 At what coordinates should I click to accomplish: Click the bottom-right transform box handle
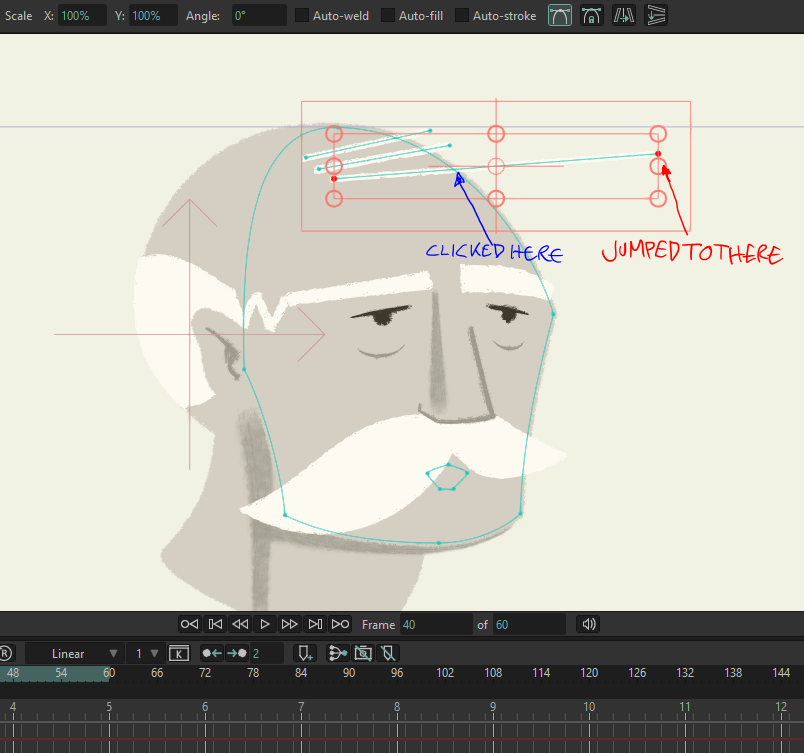point(658,198)
